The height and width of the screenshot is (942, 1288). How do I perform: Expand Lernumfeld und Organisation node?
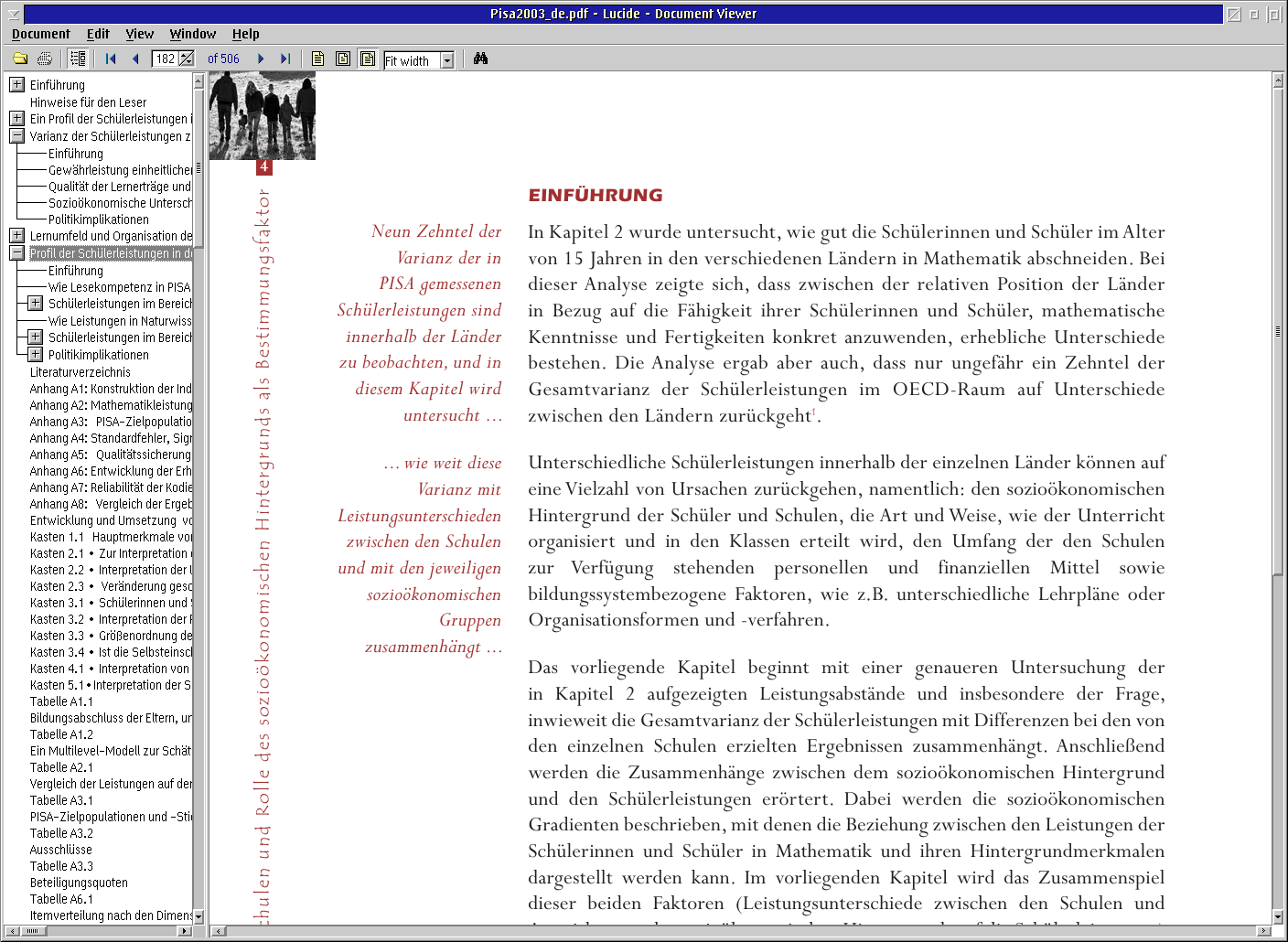[x=16, y=235]
